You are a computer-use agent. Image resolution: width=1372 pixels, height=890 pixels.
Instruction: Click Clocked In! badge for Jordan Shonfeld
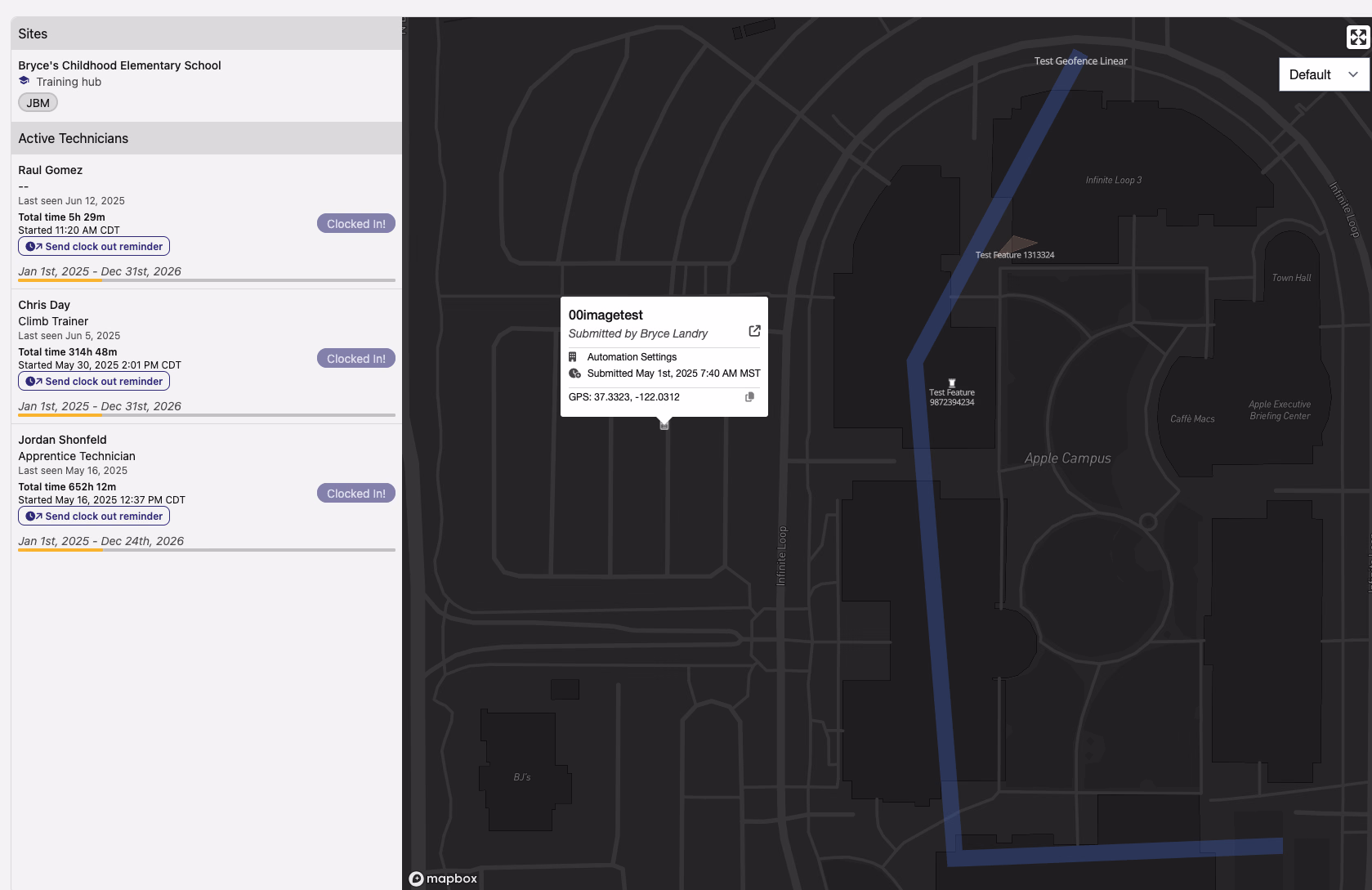tap(356, 494)
